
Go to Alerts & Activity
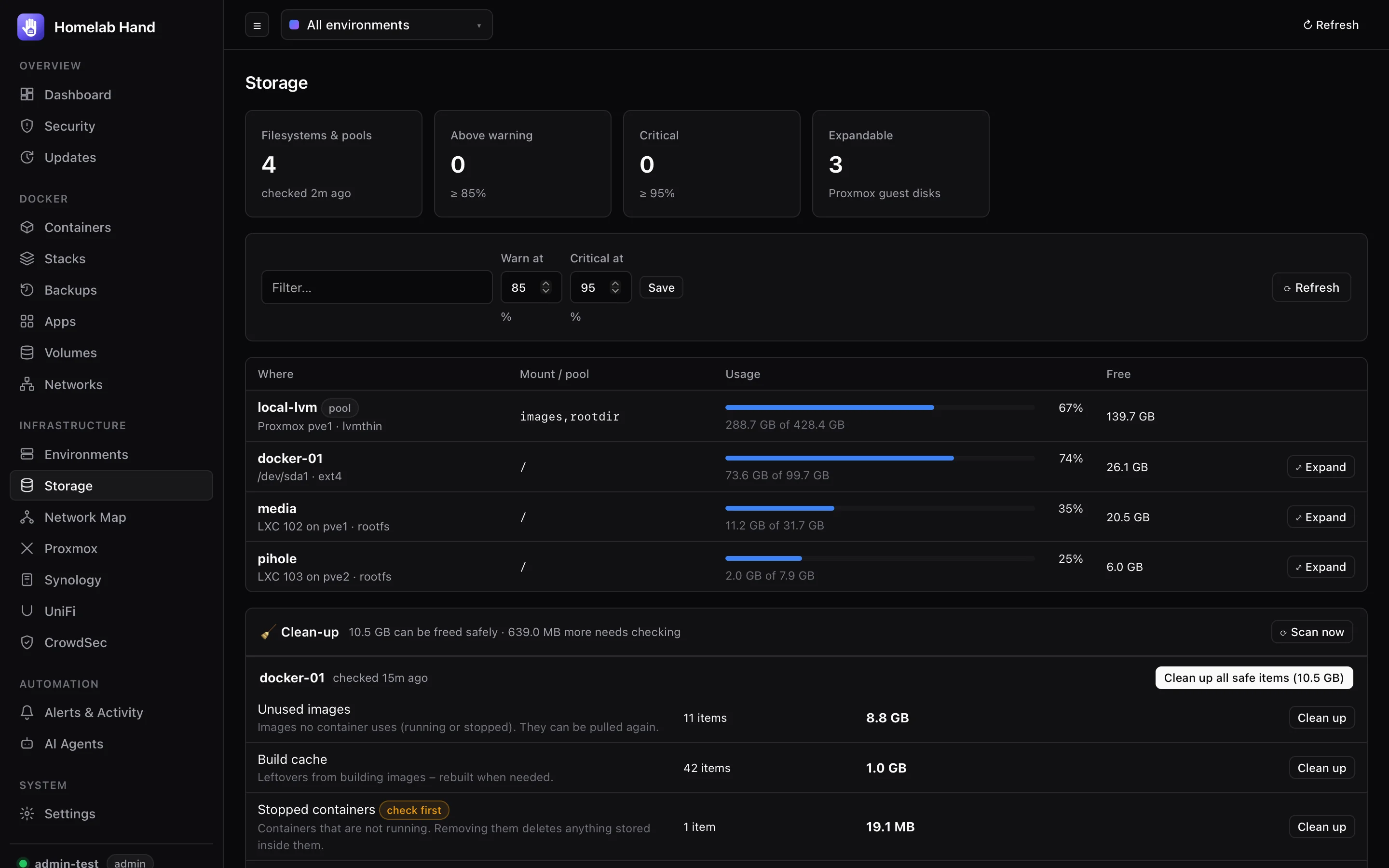click(x=111, y=712)
